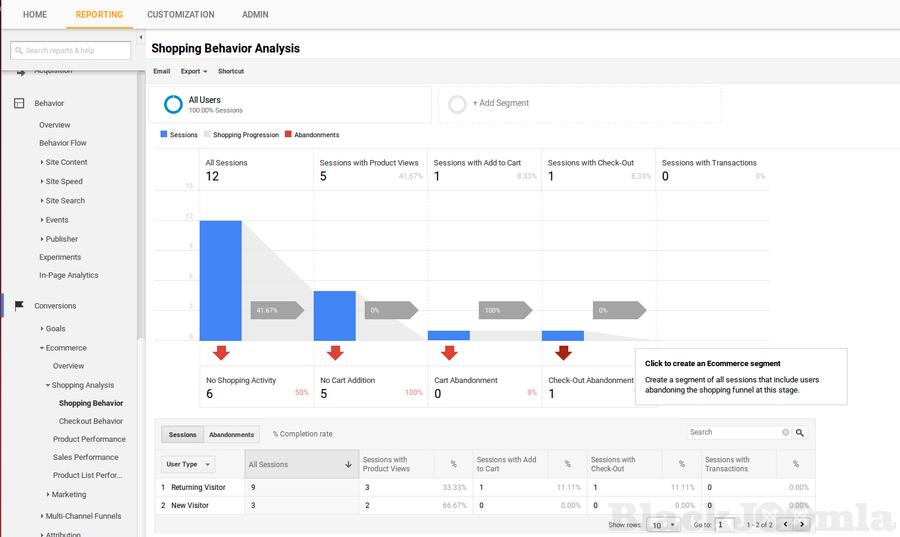Viewport: 900px width, 537px height.
Task: Clear the table search with the X icon
Action: pyautogui.click(x=786, y=433)
